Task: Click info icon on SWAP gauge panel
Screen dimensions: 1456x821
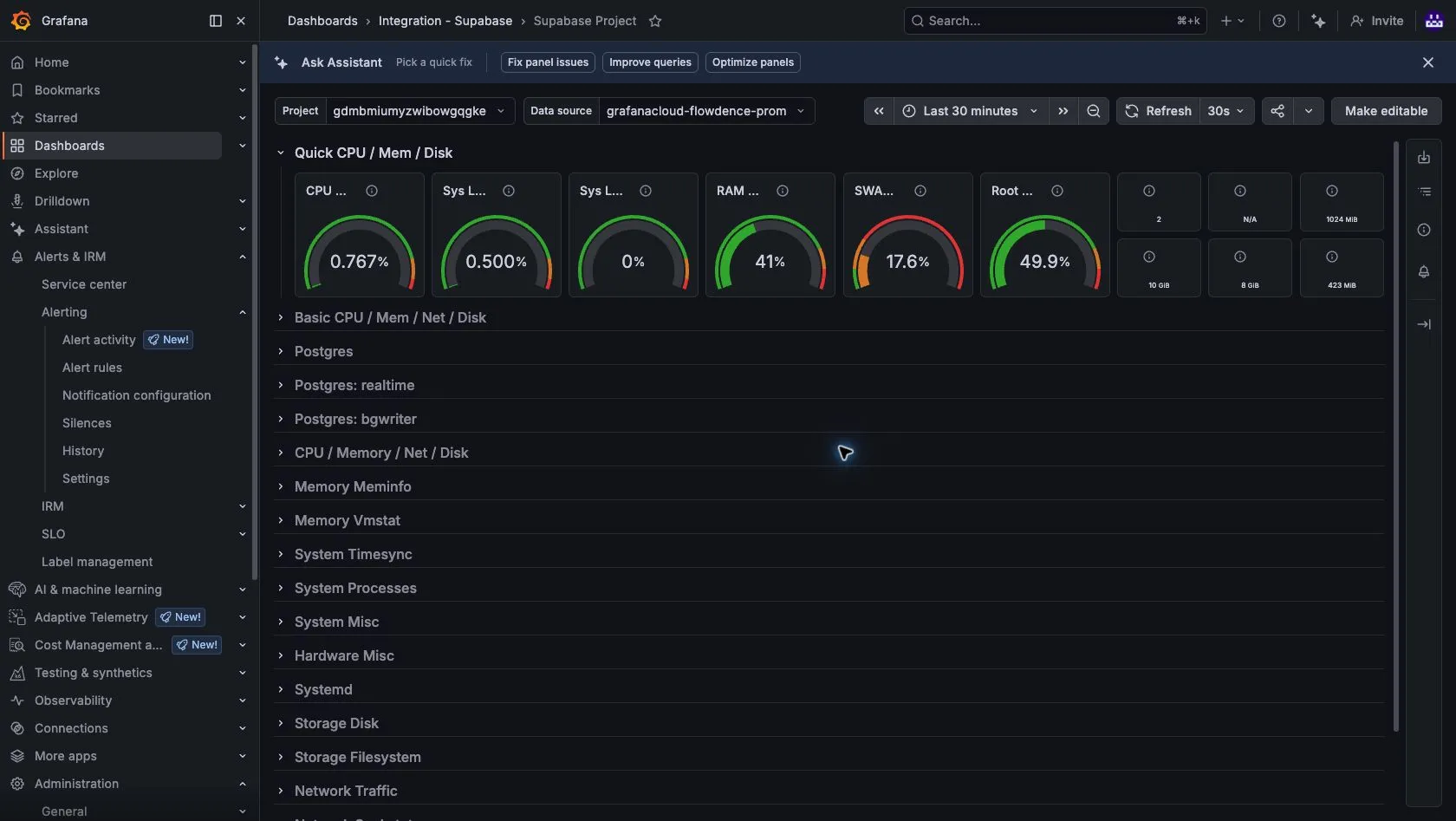Action: click(x=920, y=191)
